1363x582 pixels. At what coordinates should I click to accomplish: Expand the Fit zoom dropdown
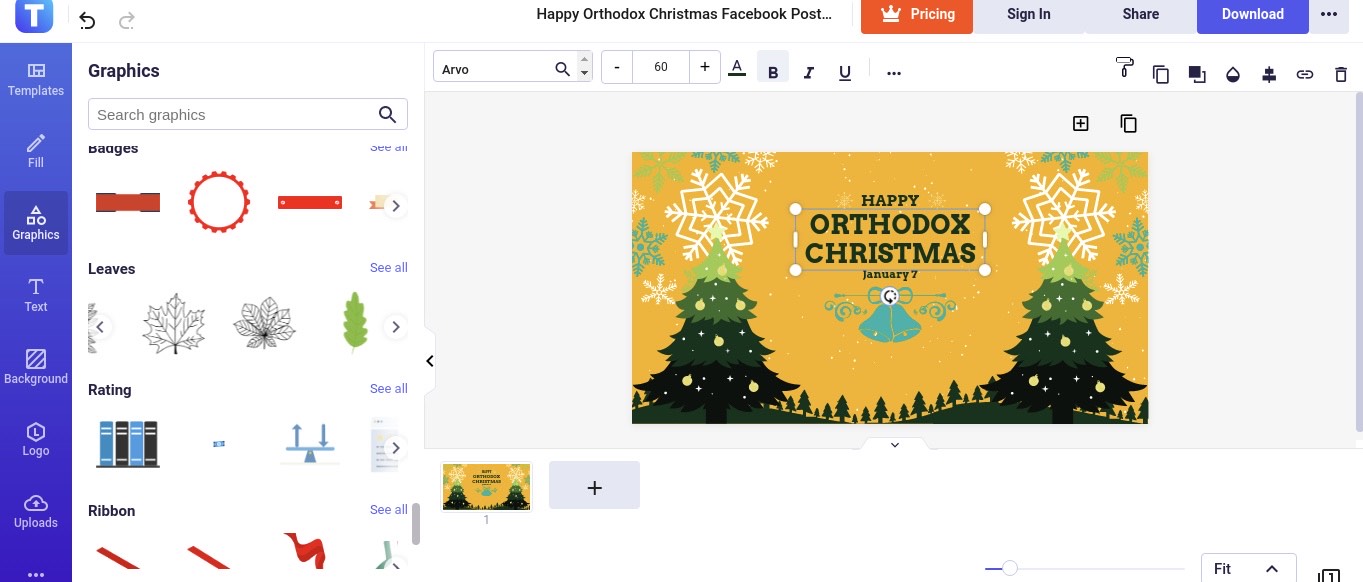[1247, 568]
